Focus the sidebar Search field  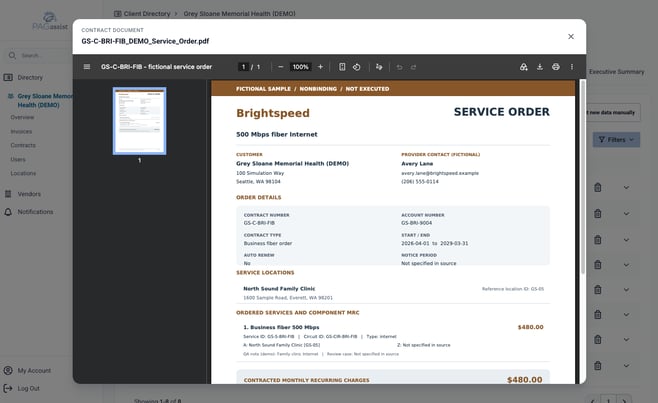40,55
